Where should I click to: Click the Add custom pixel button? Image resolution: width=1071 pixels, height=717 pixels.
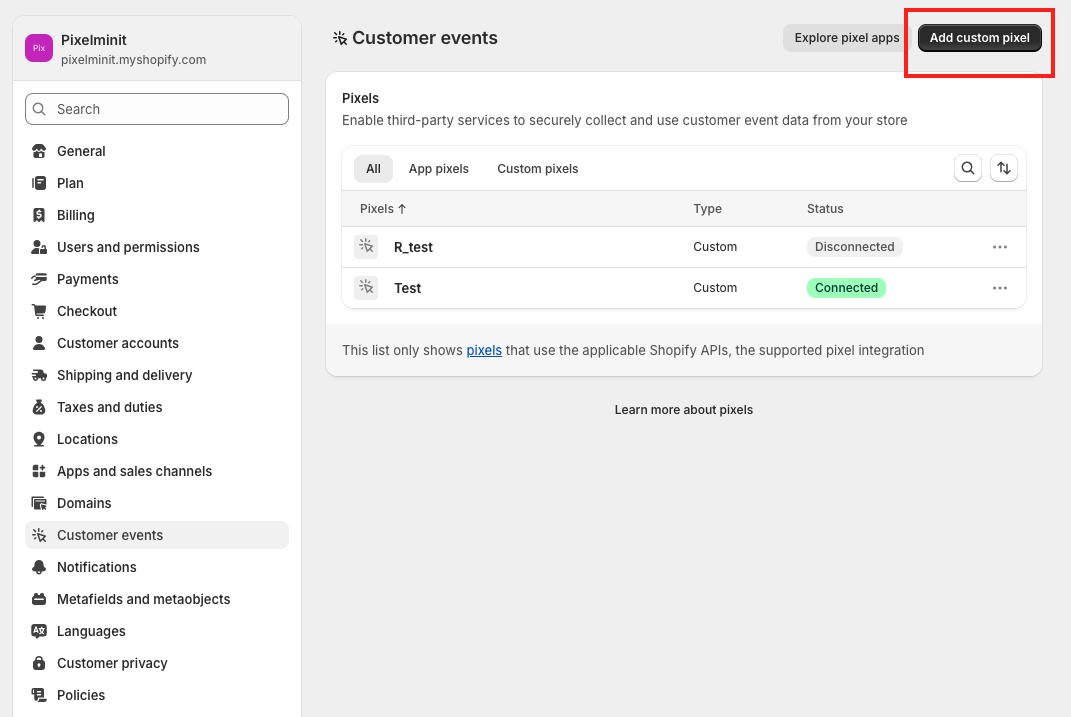(980, 38)
